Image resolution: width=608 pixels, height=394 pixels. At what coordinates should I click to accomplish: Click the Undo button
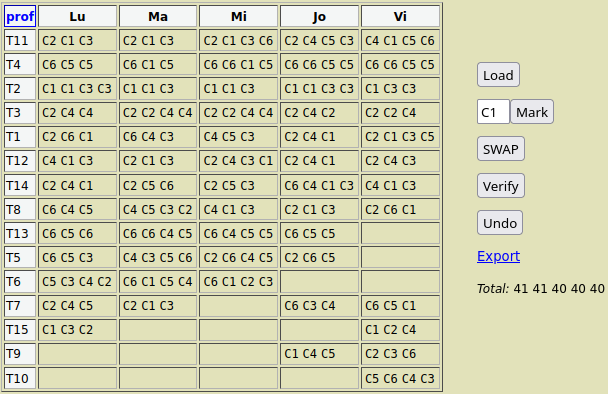(500, 223)
